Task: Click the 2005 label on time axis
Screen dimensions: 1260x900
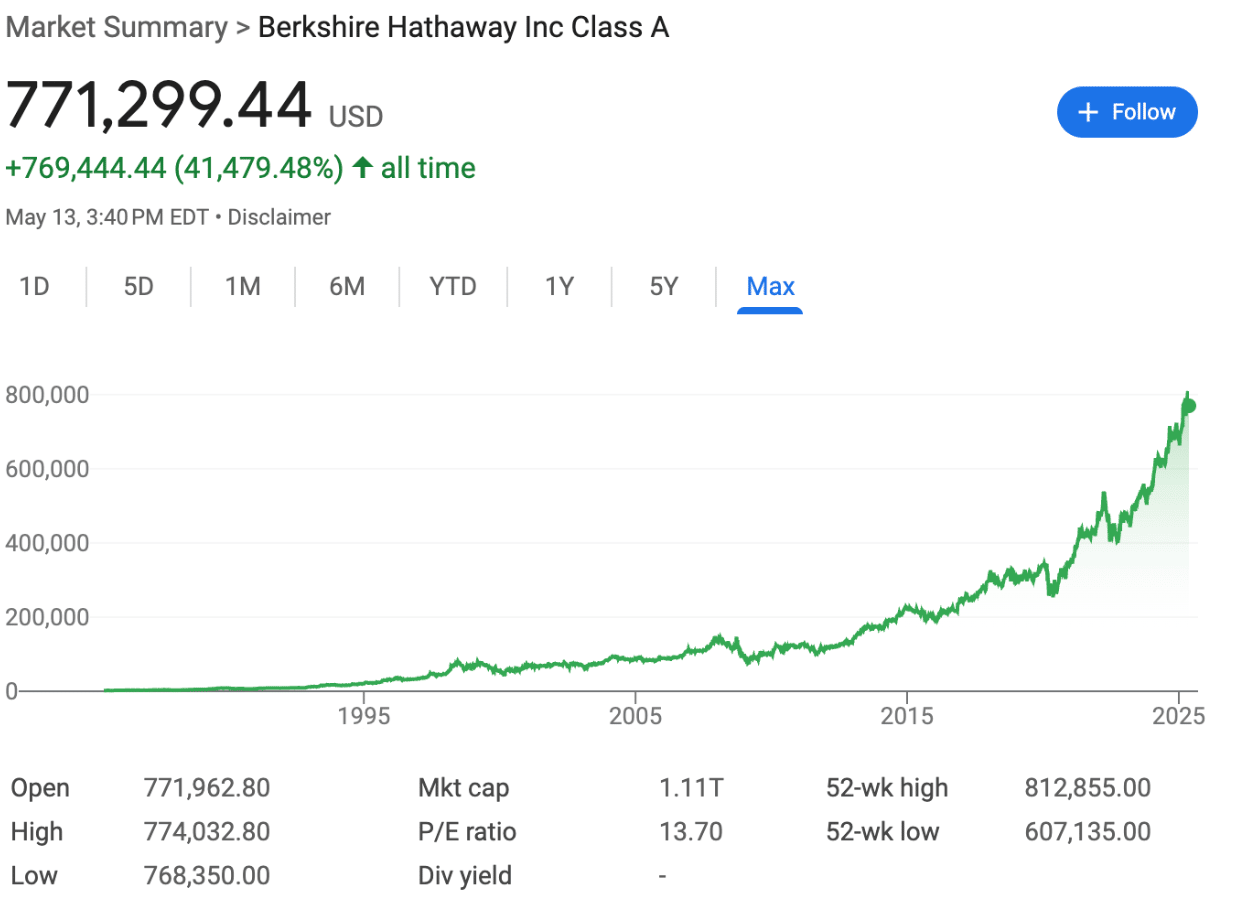Action: coord(636,717)
